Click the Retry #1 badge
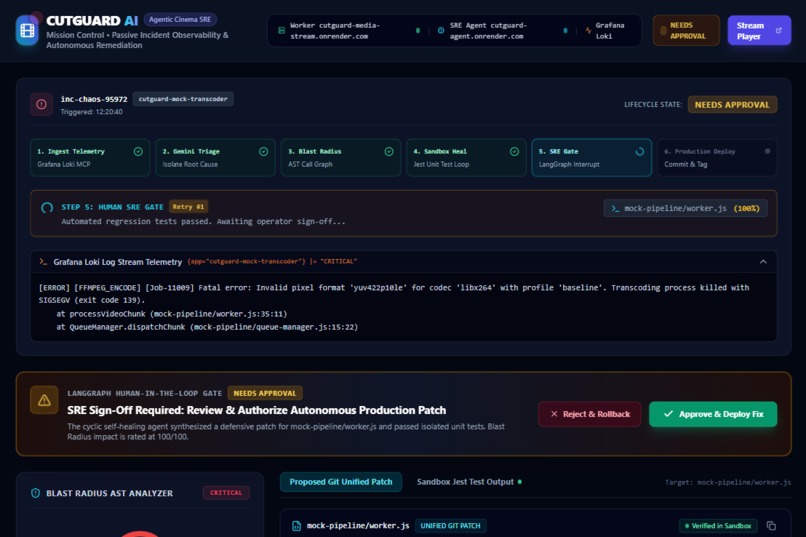Screen dimensions: 806x537 (x=188, y=207)
